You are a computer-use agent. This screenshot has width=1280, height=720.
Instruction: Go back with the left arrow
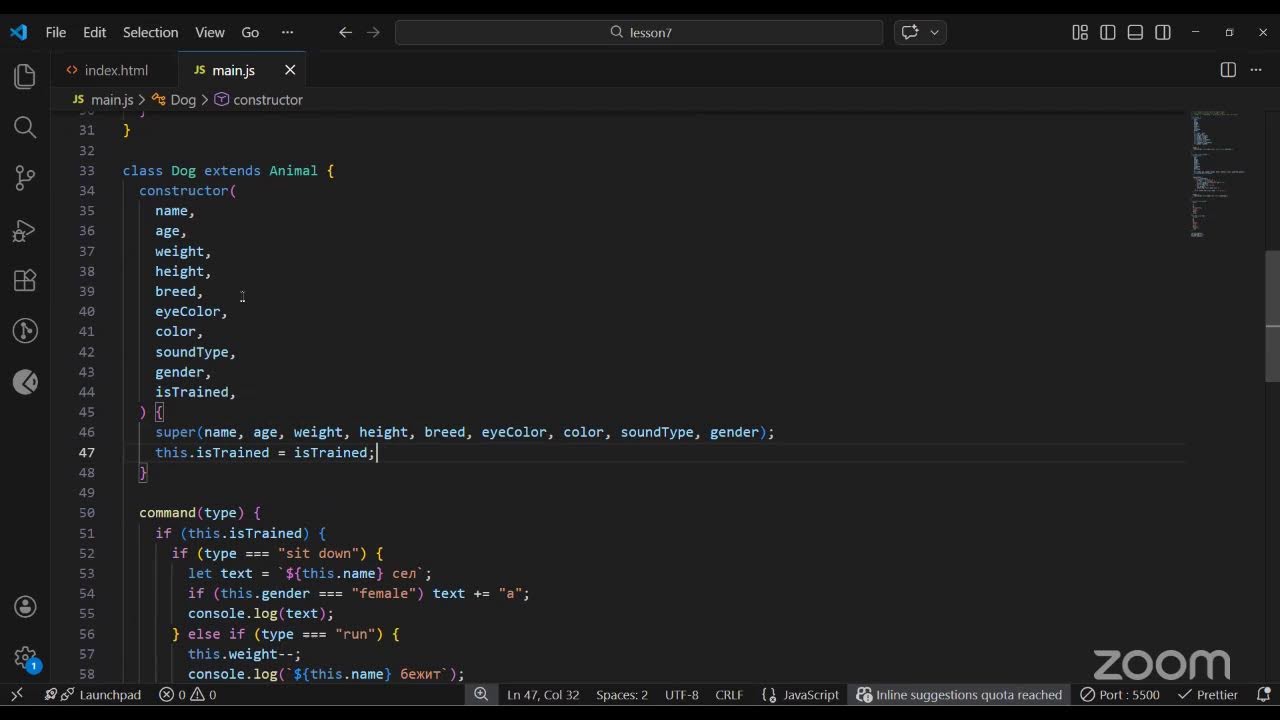click(345, 32)
